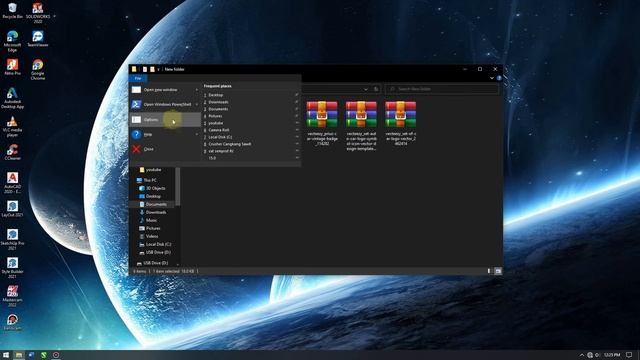Expand the ribbon with the chevron
Viewport: 640px width, 360px height.
491,78
